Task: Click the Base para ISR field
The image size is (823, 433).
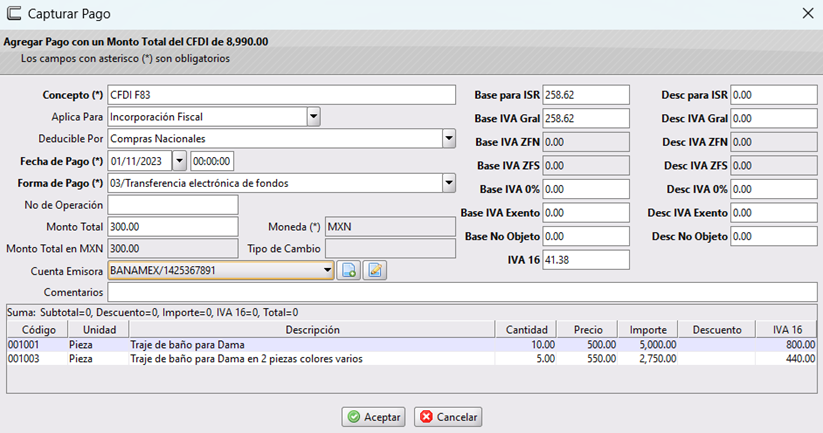Action: (586, 95)
